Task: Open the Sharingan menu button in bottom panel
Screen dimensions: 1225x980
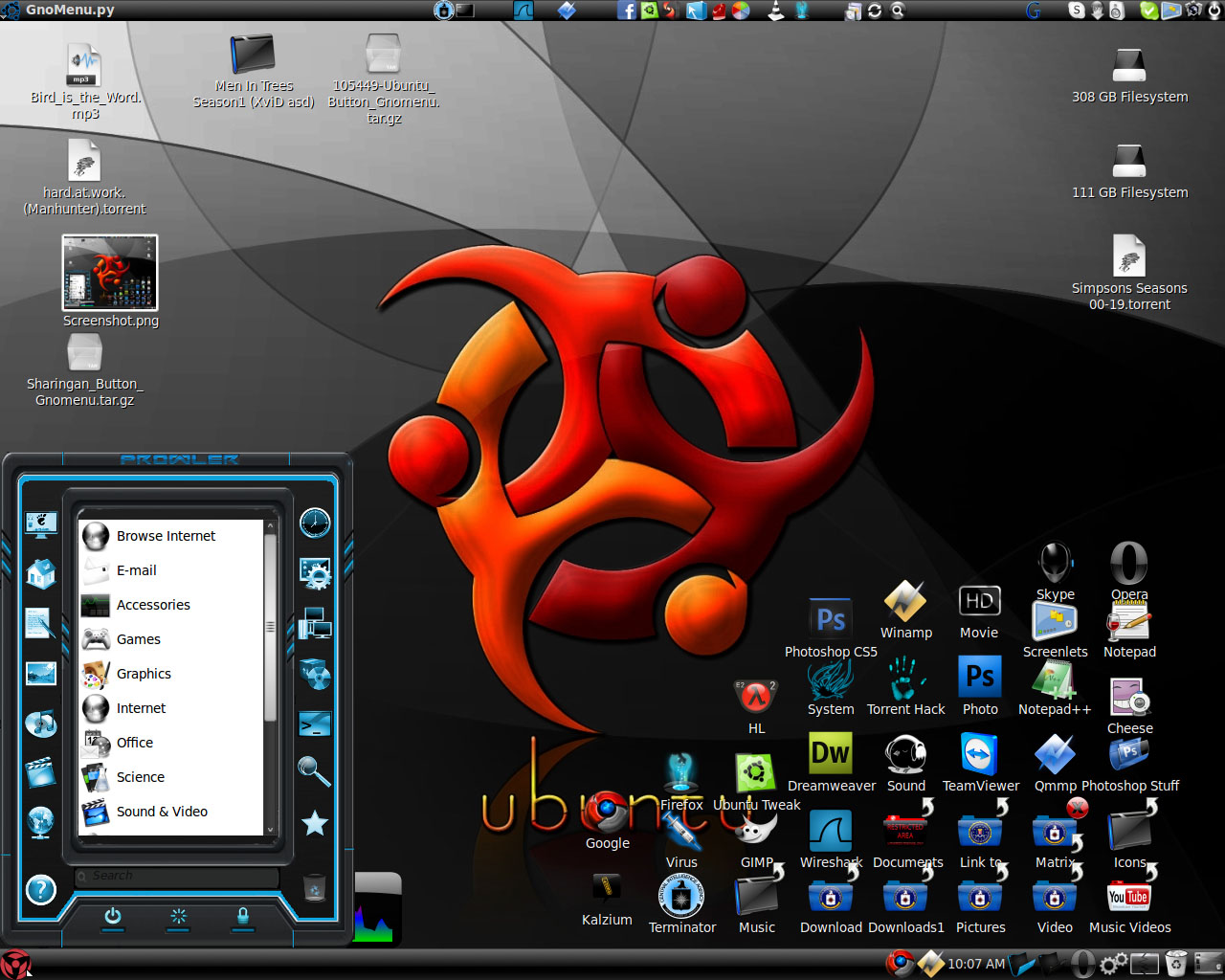Action: [x=15, y=964]
